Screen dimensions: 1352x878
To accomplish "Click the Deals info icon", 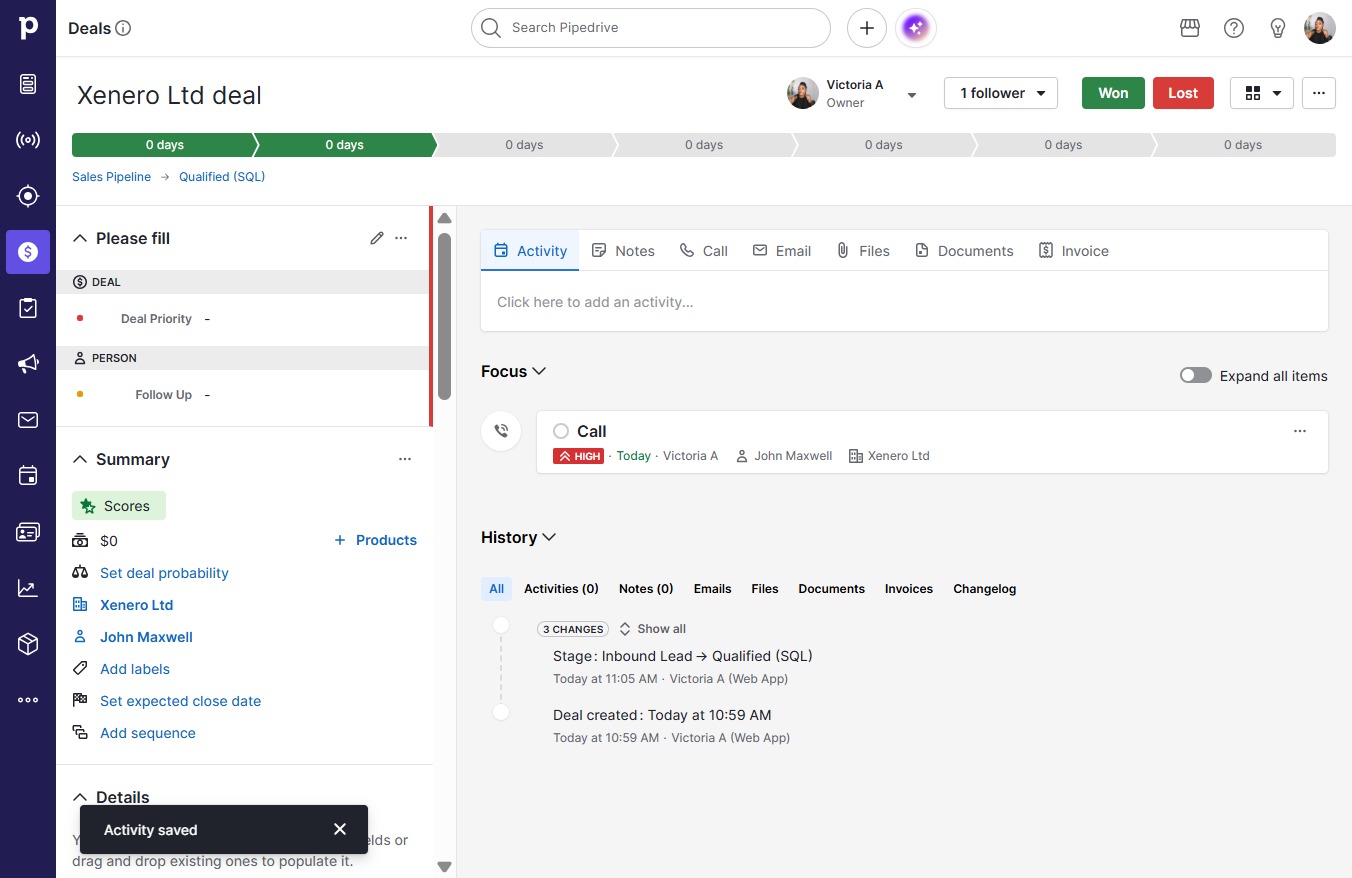I will (124, 28).
